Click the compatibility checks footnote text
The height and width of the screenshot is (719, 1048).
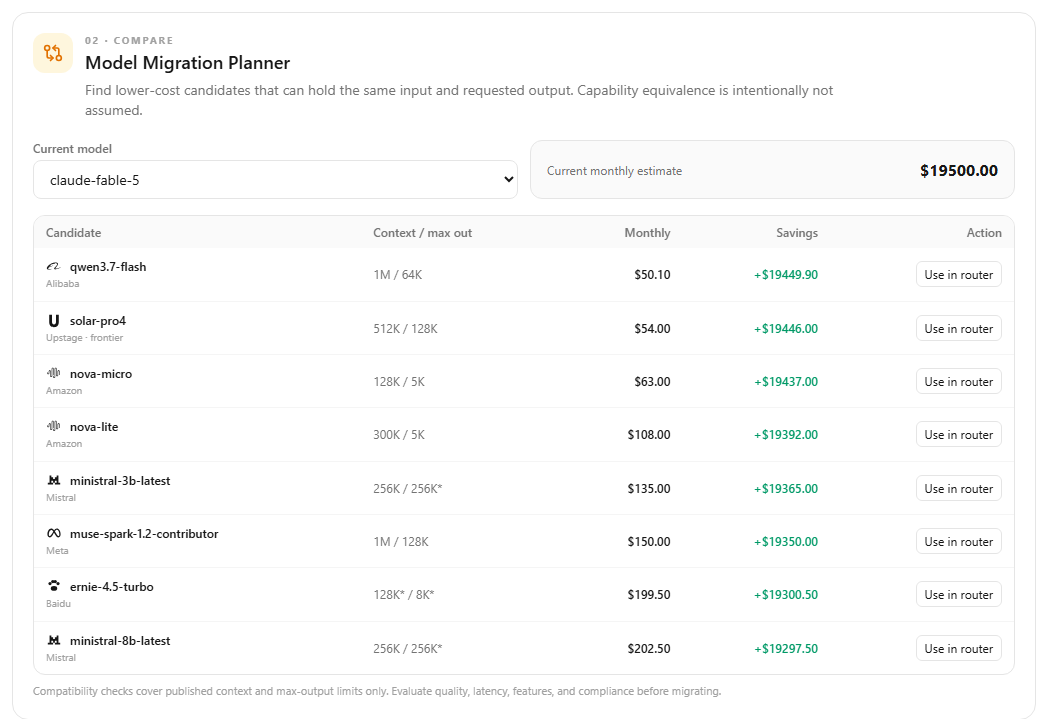pos(377,691)
